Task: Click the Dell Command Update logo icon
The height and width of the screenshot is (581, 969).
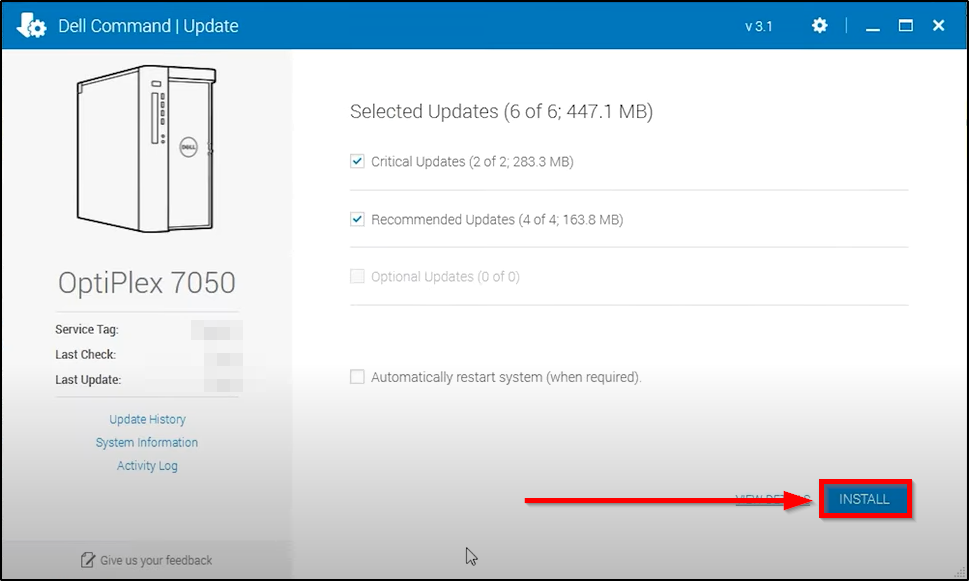Action: tap(32, 26)
